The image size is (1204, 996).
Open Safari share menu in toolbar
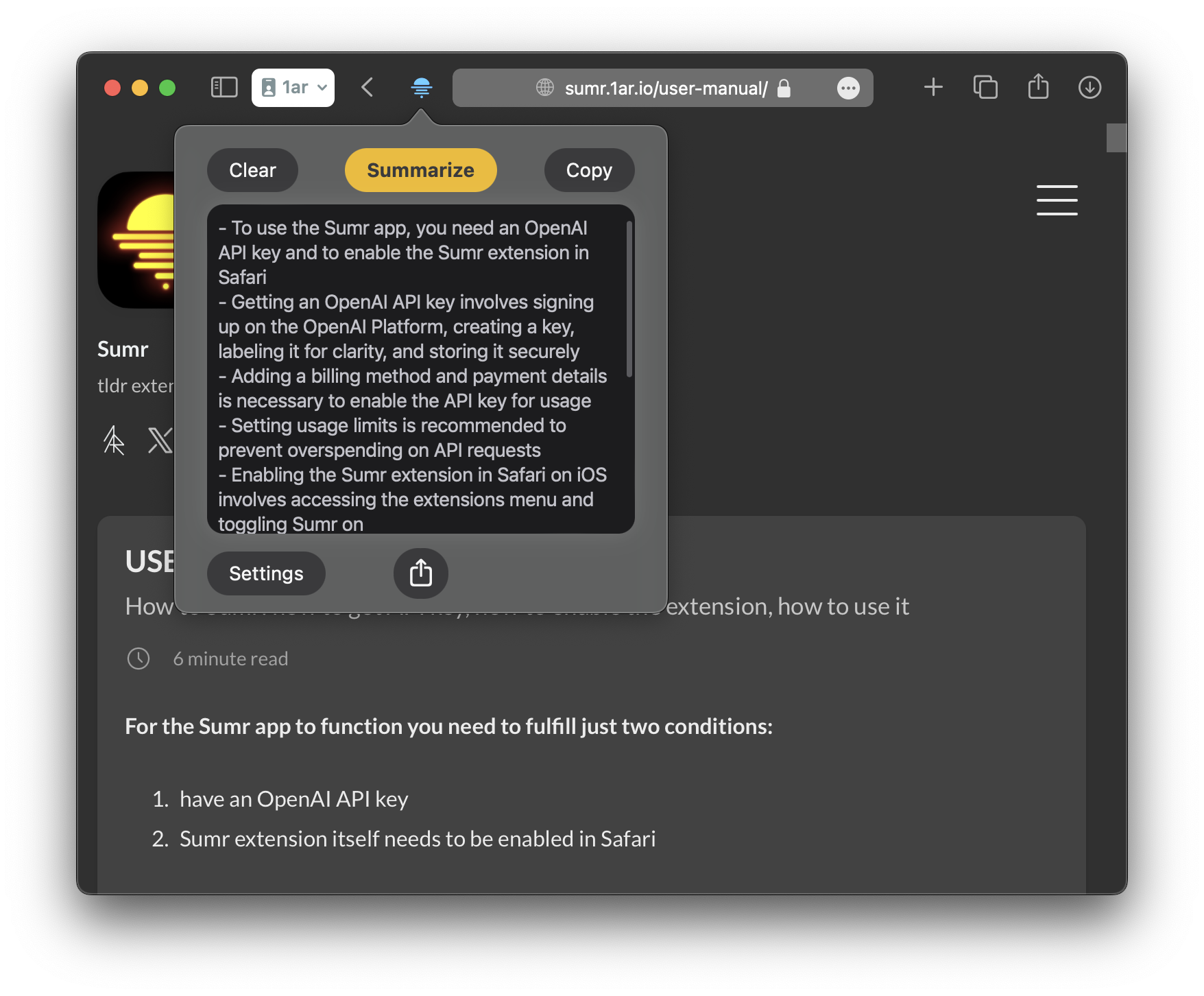(1038, 86)
